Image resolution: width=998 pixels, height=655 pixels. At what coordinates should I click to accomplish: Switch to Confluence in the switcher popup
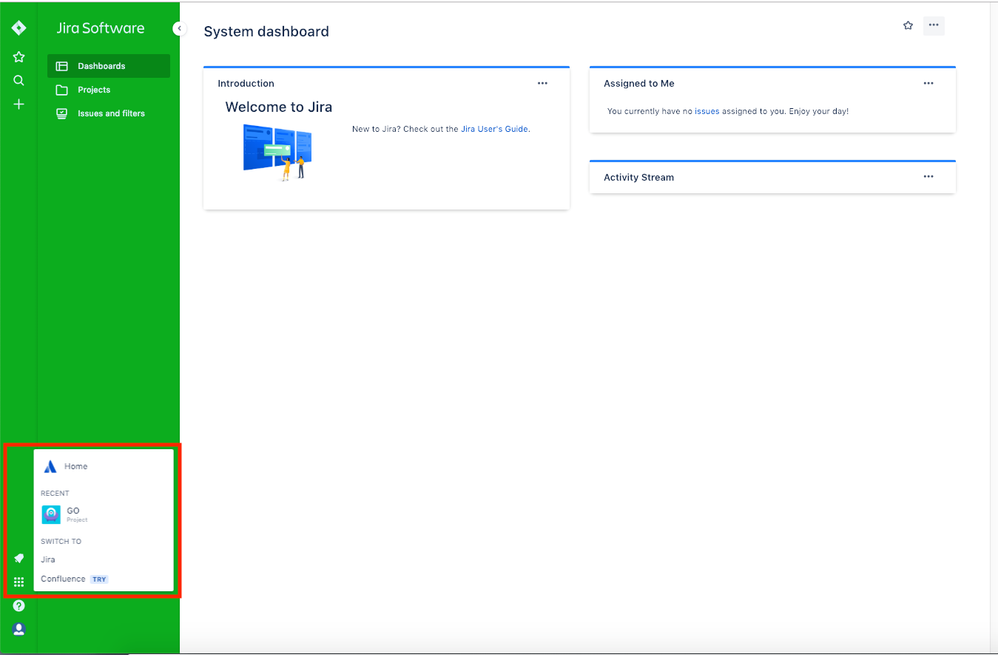[x=63, y=579]
